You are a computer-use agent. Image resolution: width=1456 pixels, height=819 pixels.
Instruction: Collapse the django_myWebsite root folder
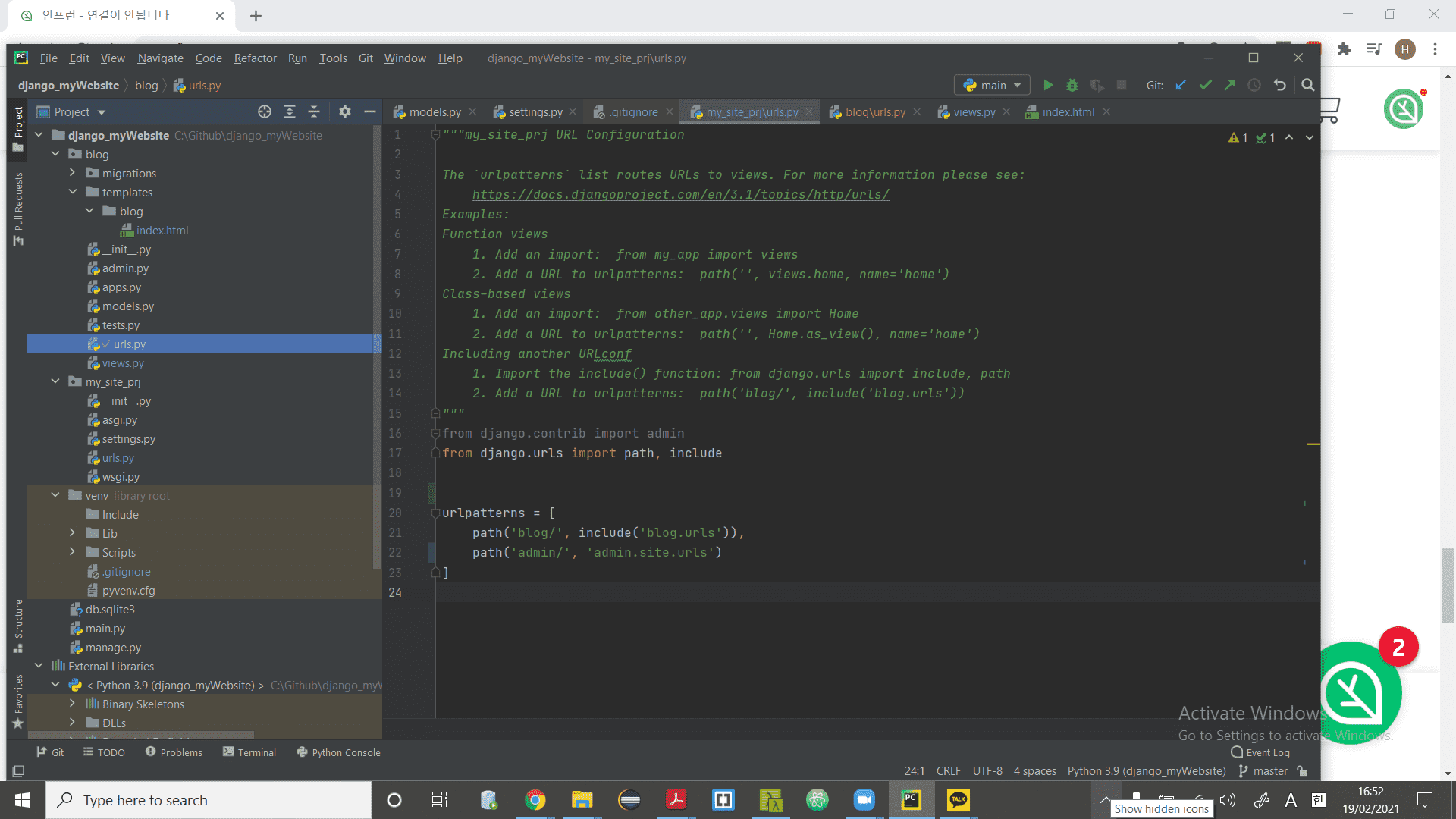coord(39,135)
